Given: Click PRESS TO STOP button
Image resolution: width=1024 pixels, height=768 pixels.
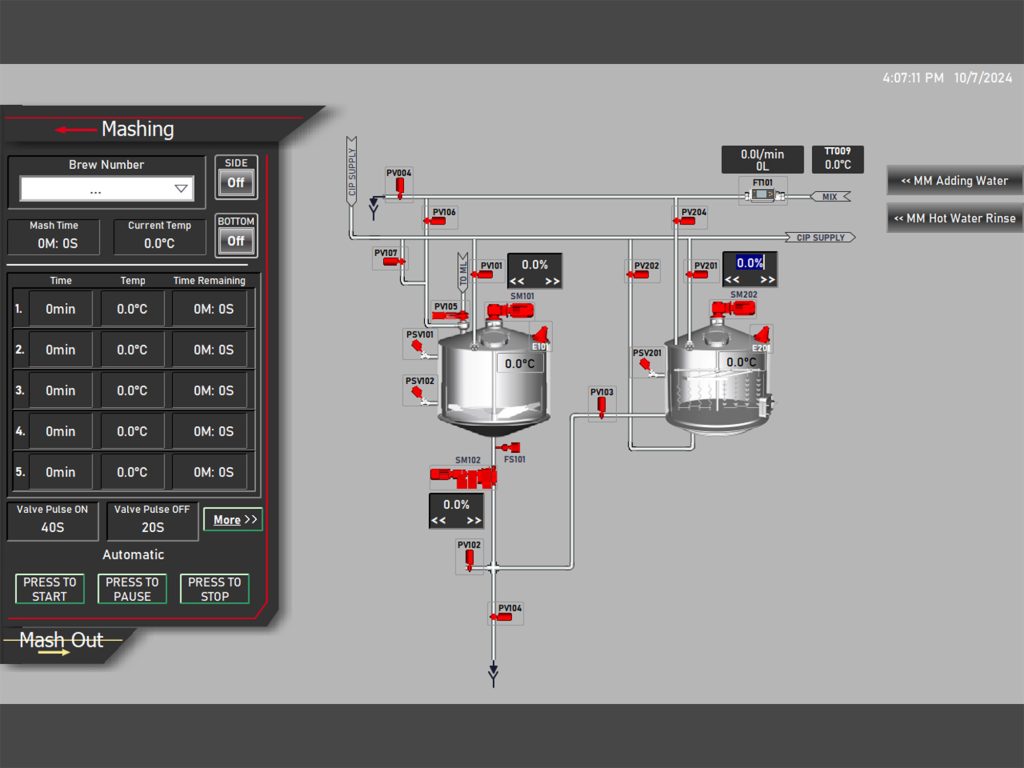Looking at the screenshot, I should tap(214, 589).
